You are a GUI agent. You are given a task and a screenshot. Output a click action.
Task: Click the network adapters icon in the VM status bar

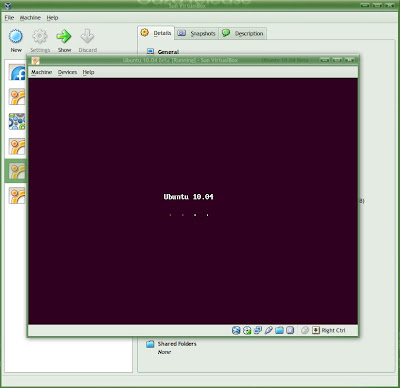tap(258, 330)
